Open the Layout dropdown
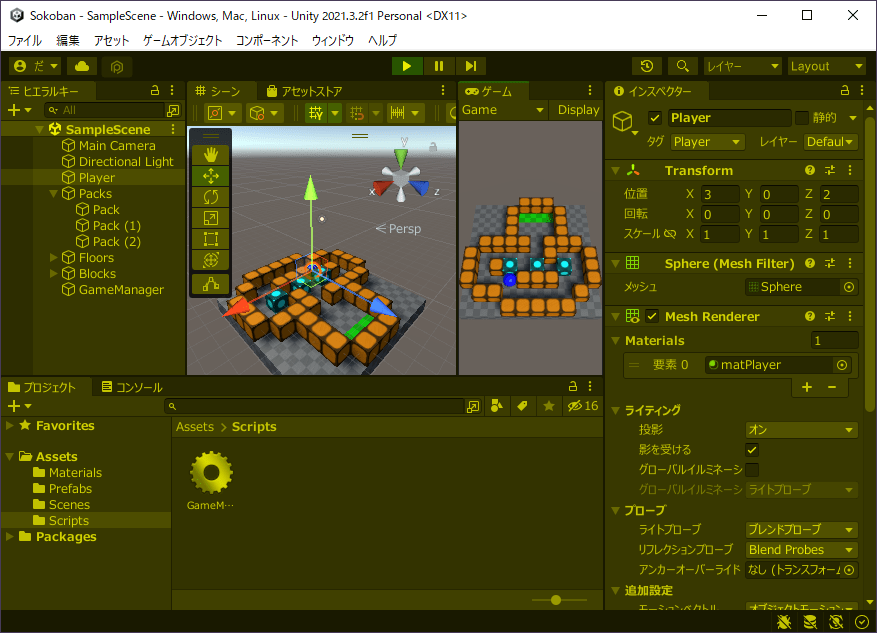The width and height of the screenshot is (877, 633). pos(826,66)
